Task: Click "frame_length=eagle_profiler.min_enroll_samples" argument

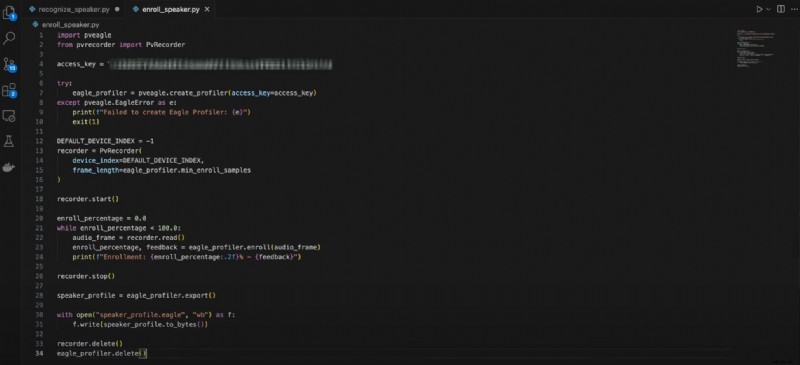Action: pyautogui.click(x=161, y=170)
